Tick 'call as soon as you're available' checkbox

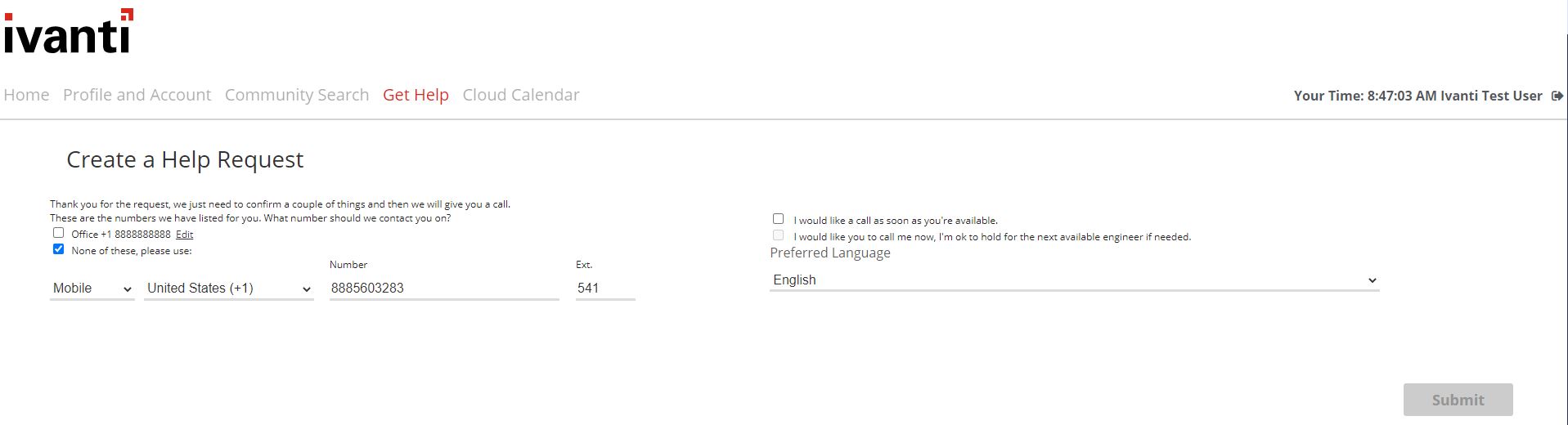pos(779,219)
